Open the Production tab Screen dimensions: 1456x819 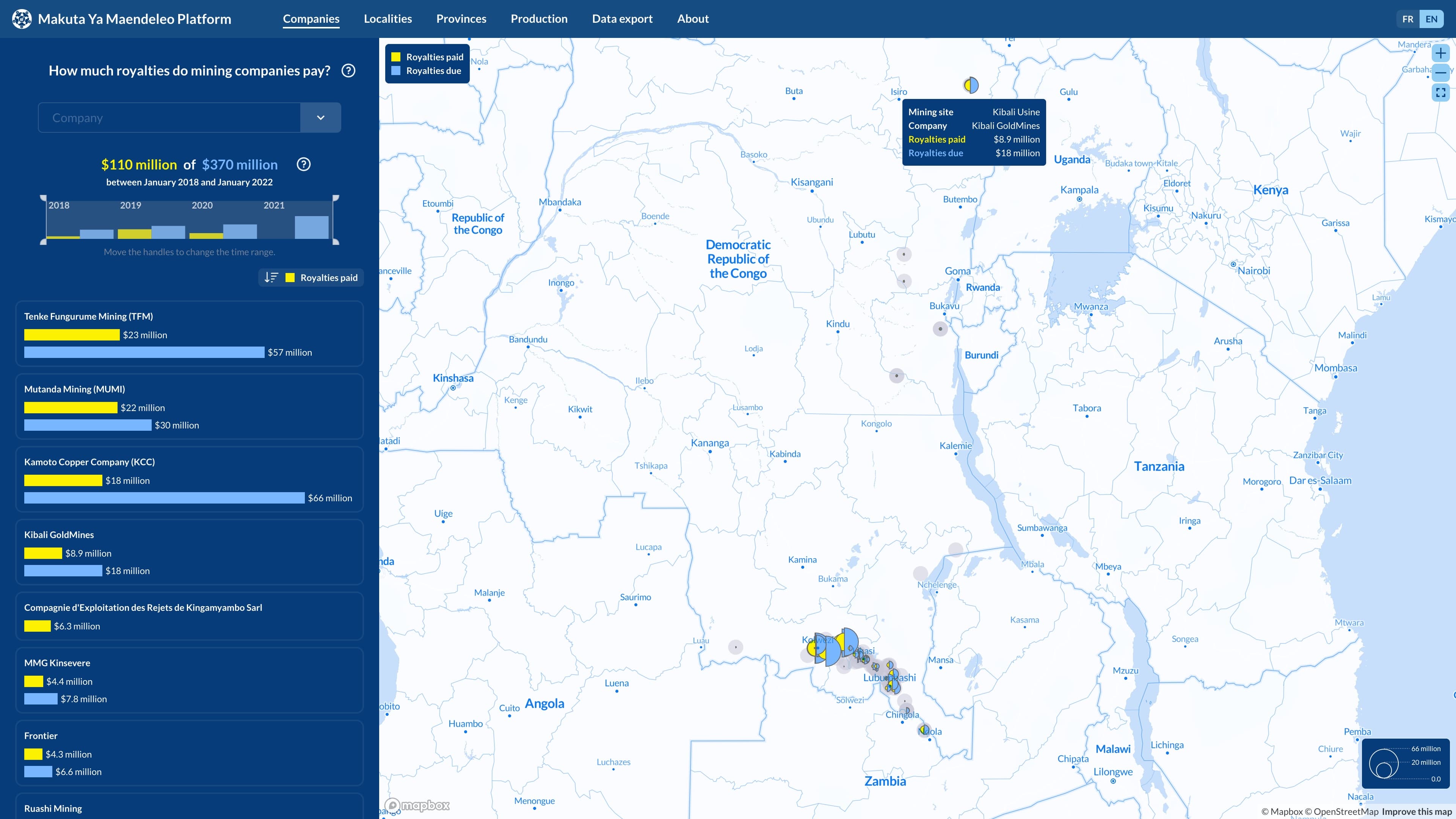click(x=539, y=19)
